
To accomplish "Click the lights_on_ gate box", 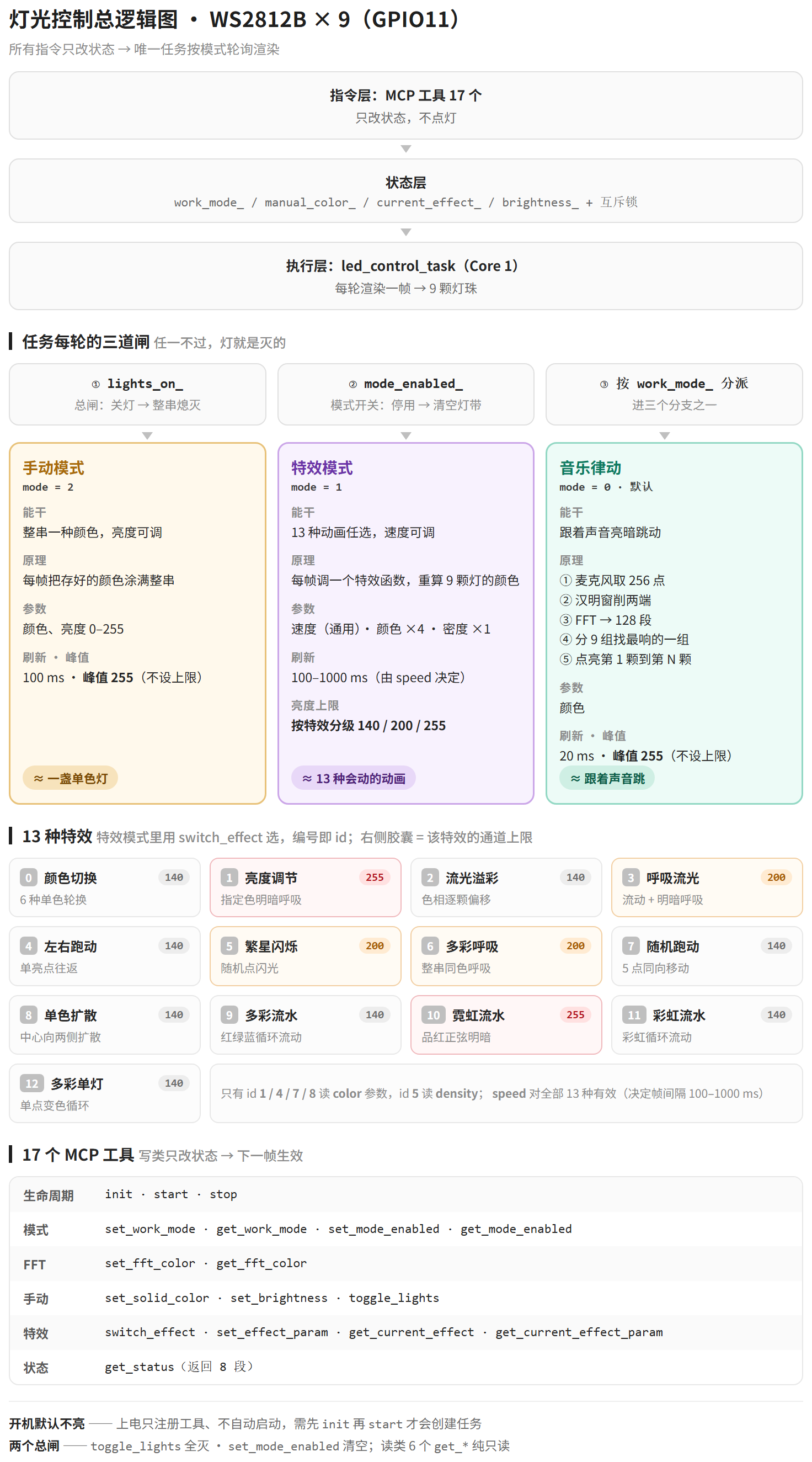I will pos(137,395).
